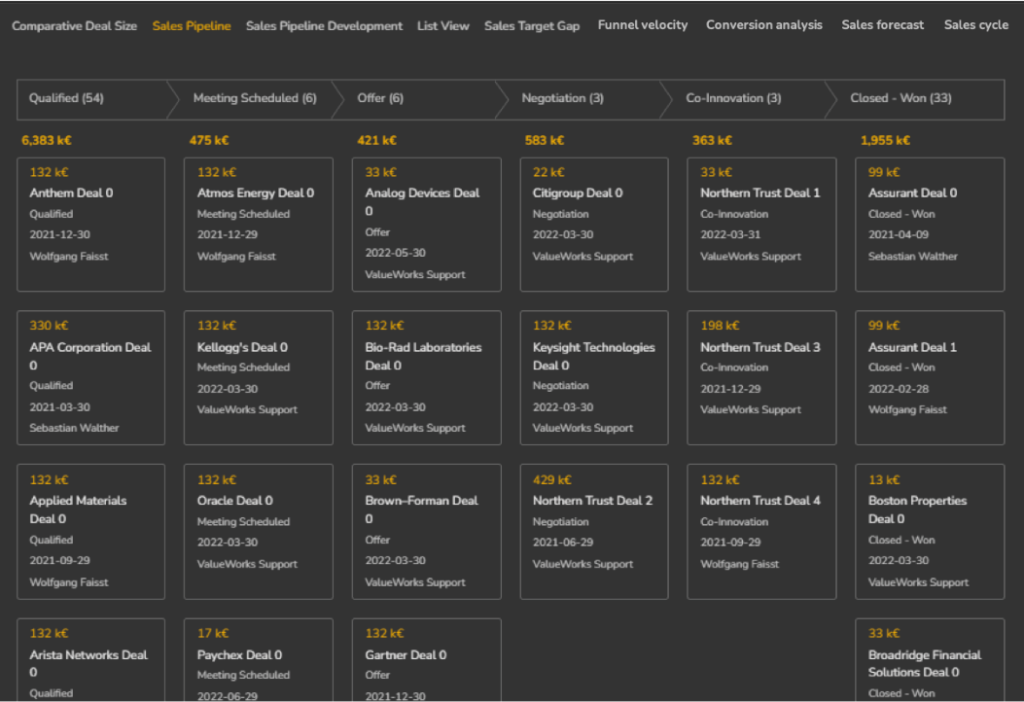Go to Sales Target Gap tab
Image resolution: width=1024 pixels, height=702 pixels.
click(x=532, y=26)
